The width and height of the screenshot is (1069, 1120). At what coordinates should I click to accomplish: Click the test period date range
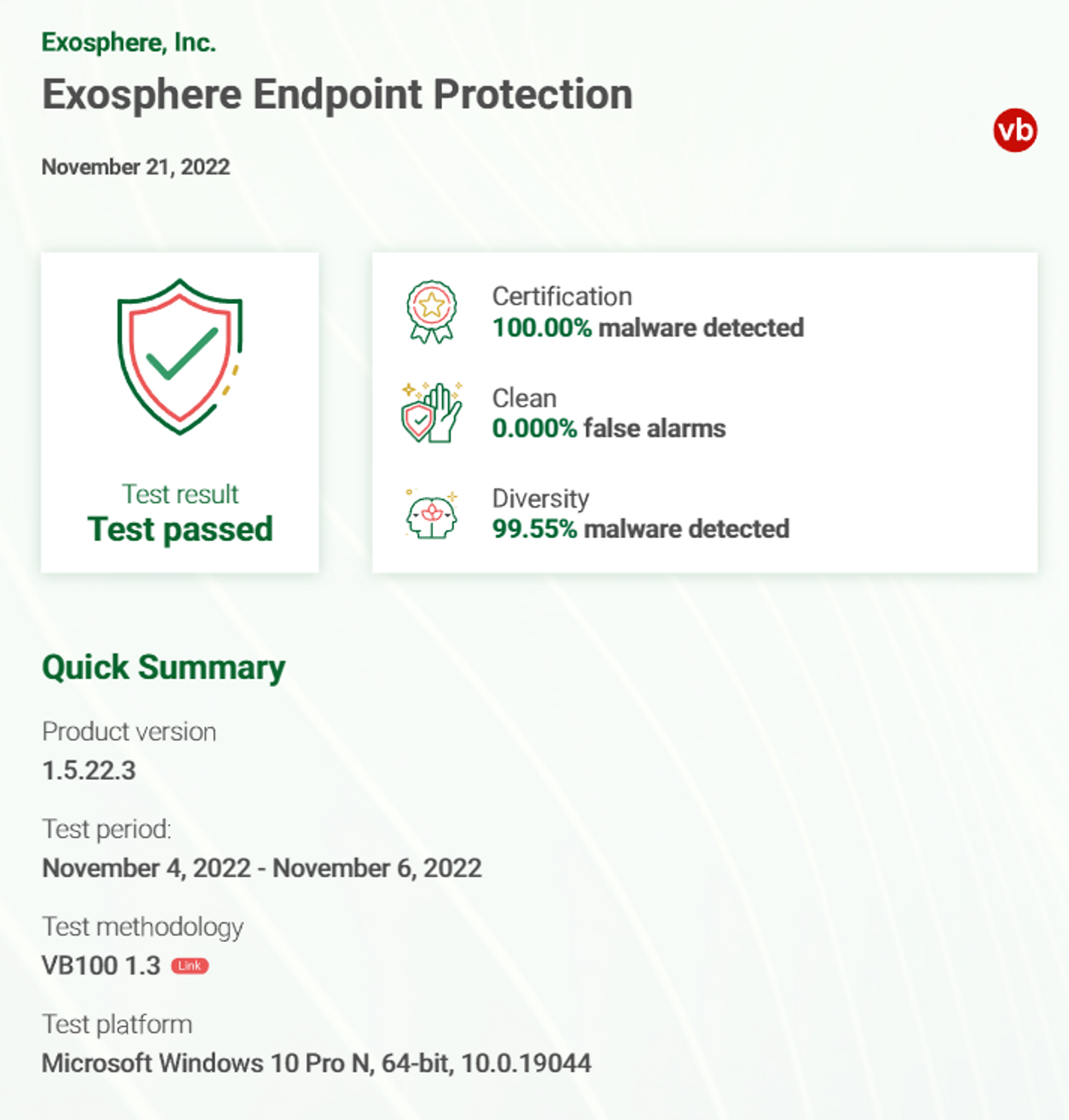262,869
